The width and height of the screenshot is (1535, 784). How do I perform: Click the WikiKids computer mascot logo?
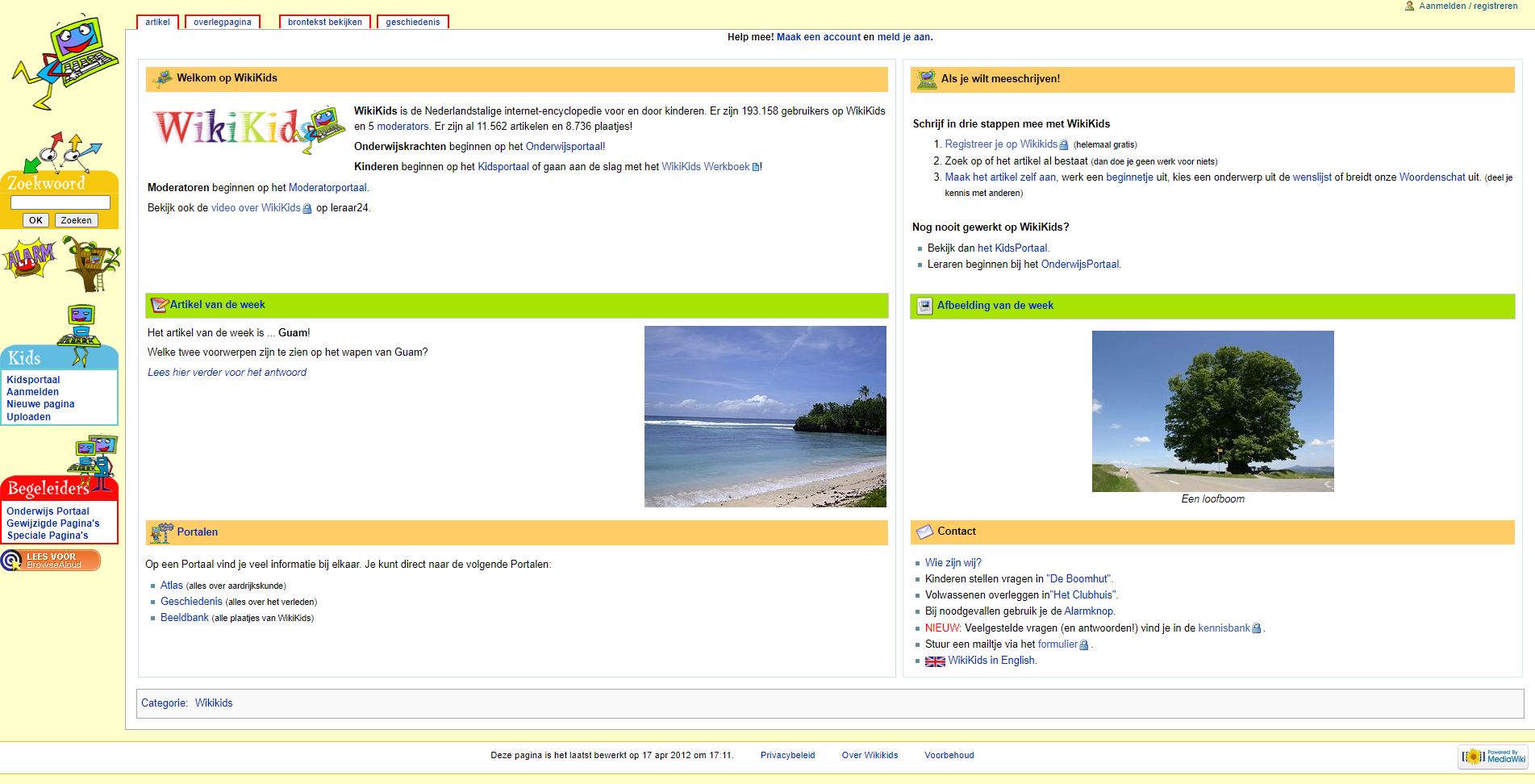pos(65,61)
